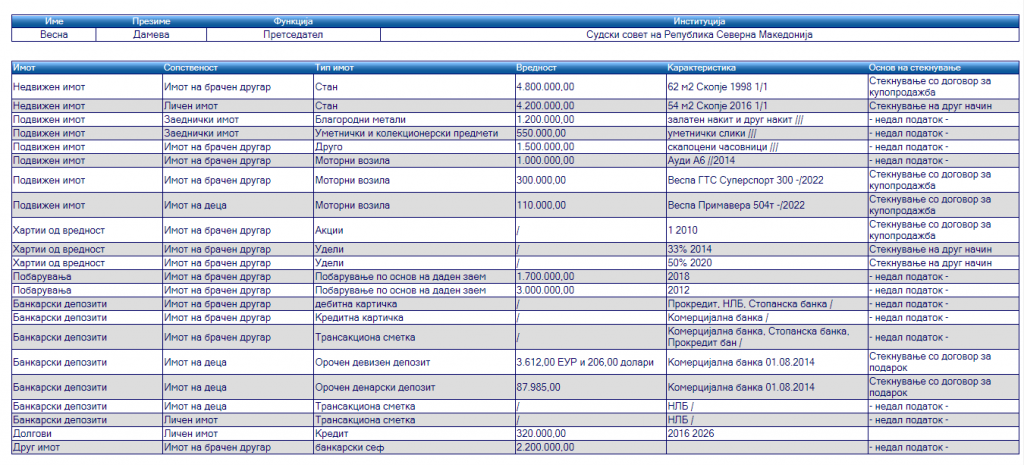Image resolution: width=1024 pixels, height=465 pixels.
Task: Select the Долгови row label
Action: (30, 434)
